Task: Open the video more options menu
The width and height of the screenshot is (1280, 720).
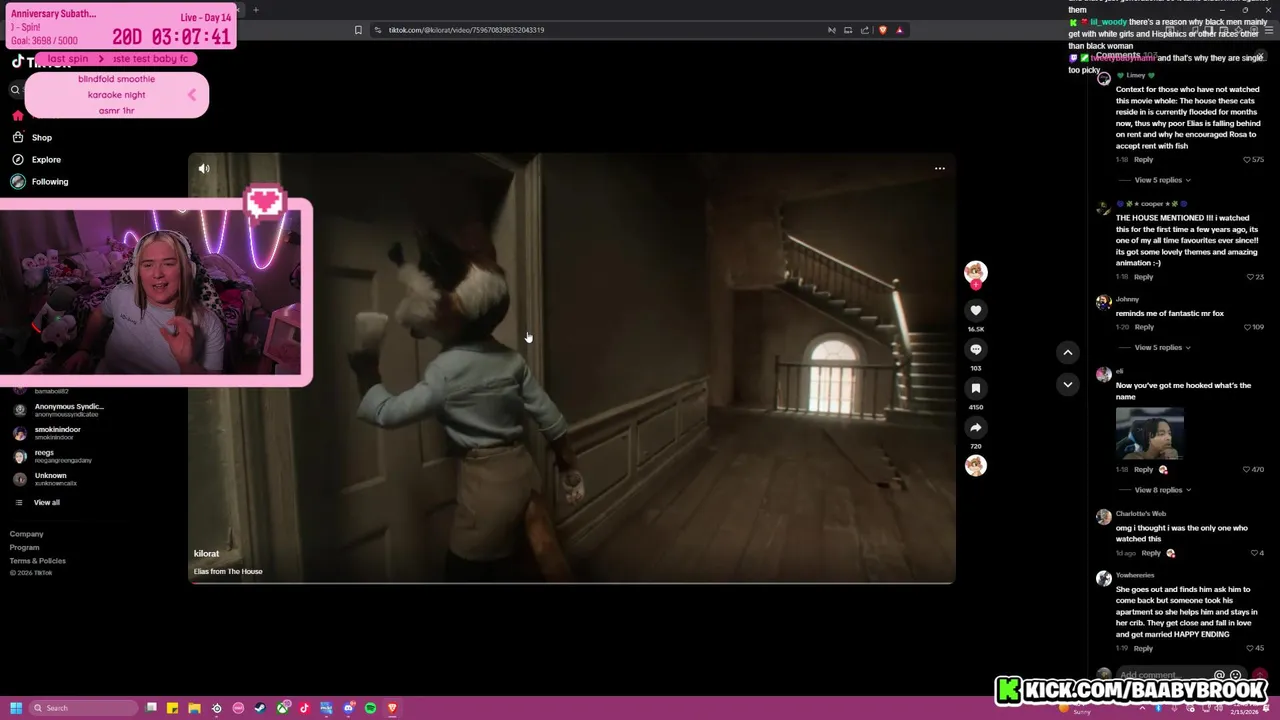Action: (940, 168)
